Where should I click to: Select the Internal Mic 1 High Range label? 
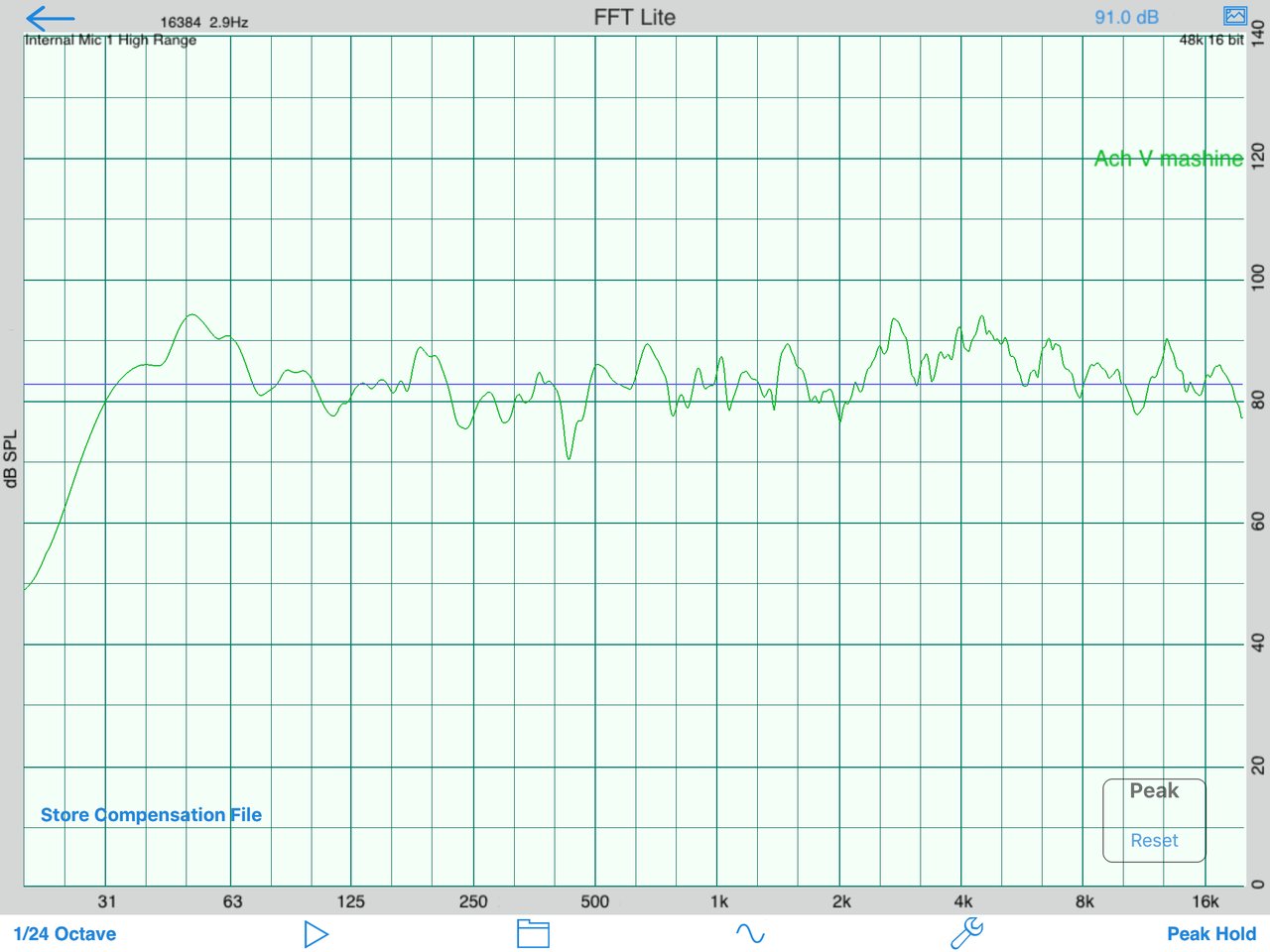[x=110, y=40]
